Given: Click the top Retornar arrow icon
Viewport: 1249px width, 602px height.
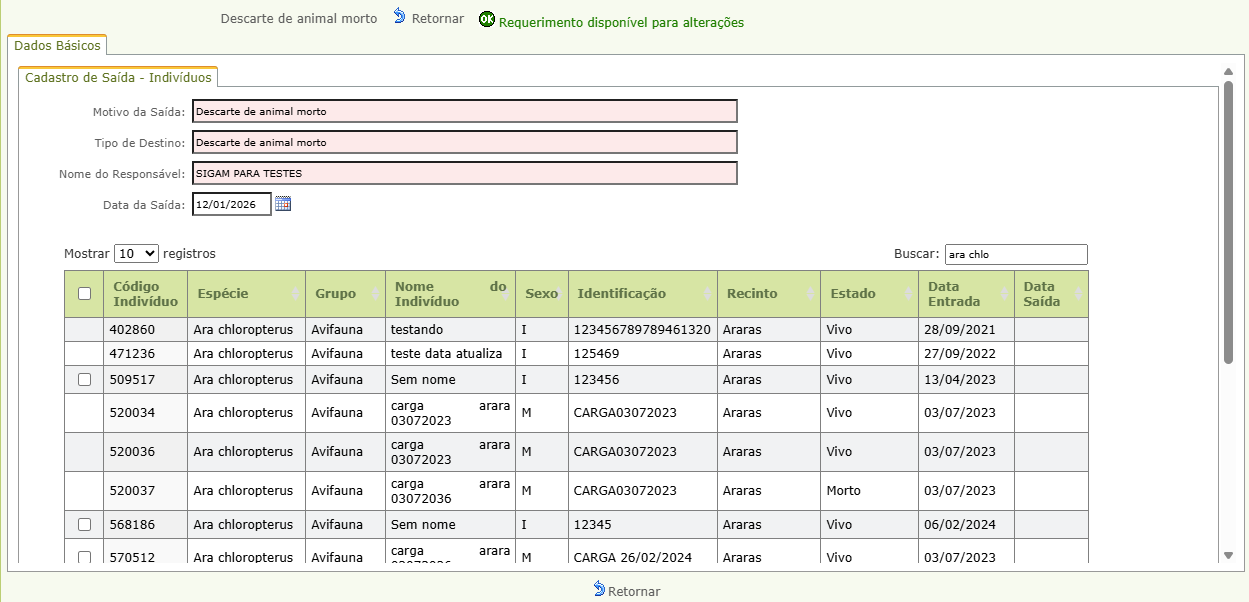Looking at the screenshot, I should point(400,17).
